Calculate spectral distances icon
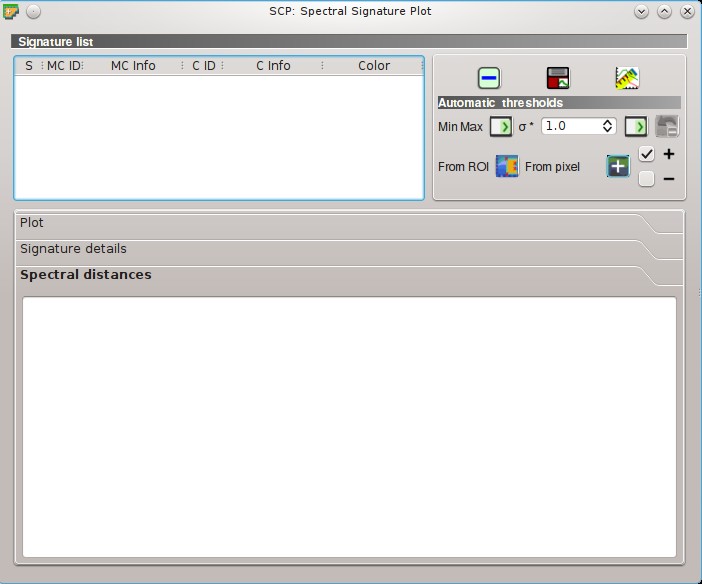702x584 pixels. pos(627,78)
